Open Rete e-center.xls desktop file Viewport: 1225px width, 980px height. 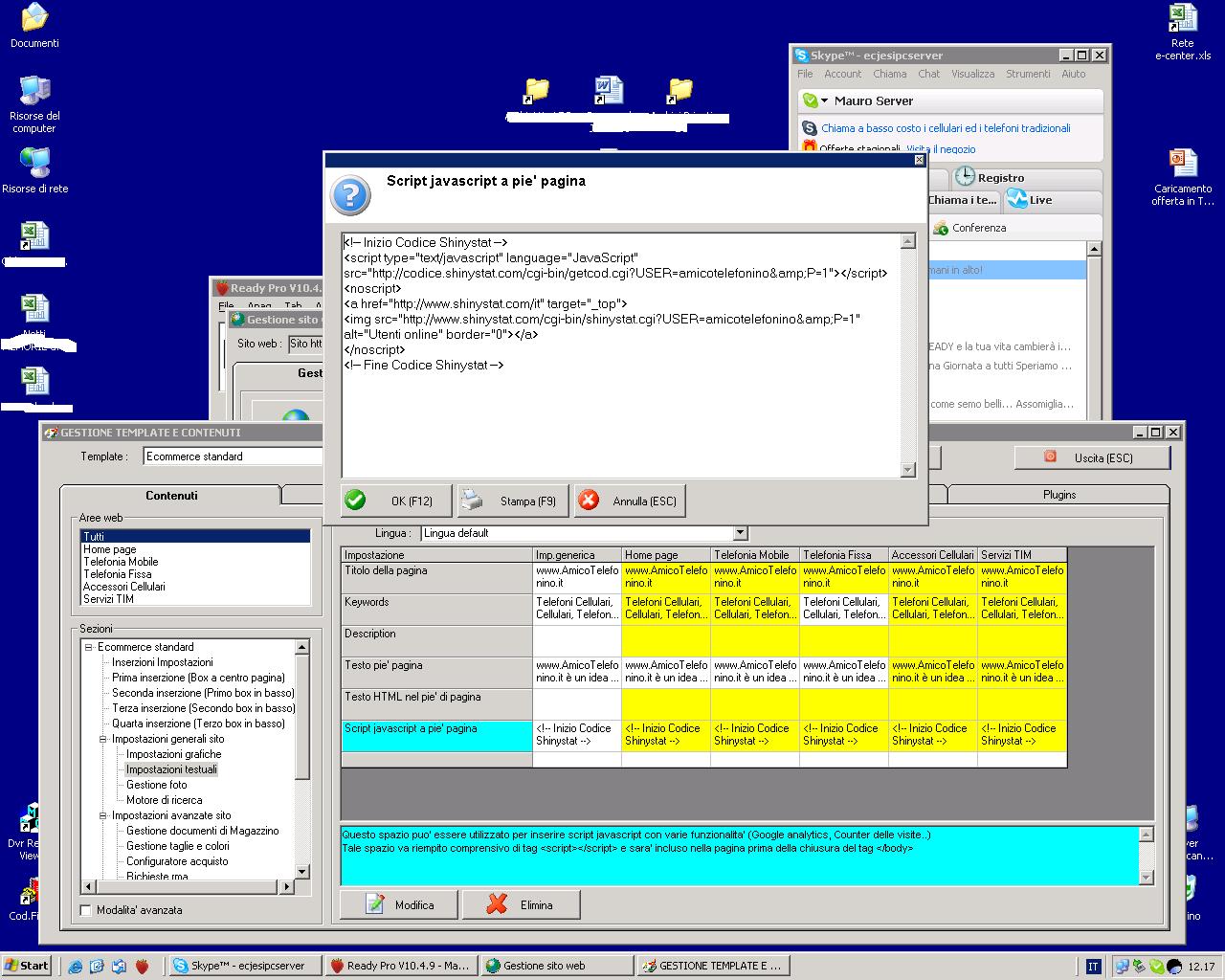click(1183, 18)
